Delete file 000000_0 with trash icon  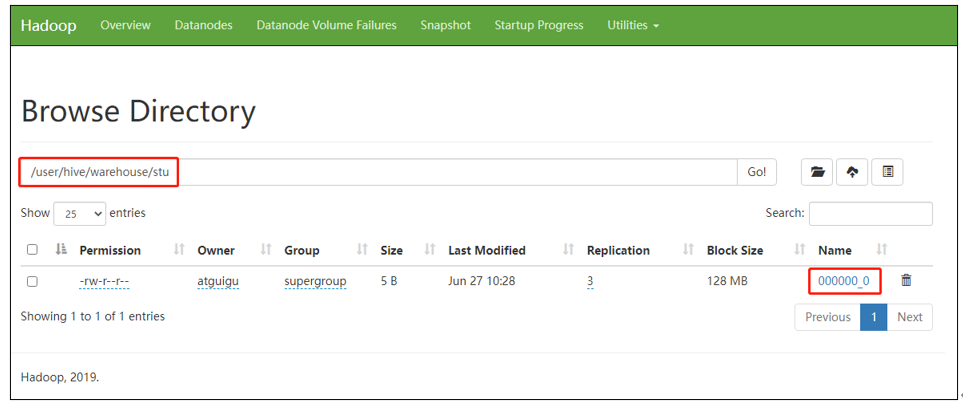point(906,281)
